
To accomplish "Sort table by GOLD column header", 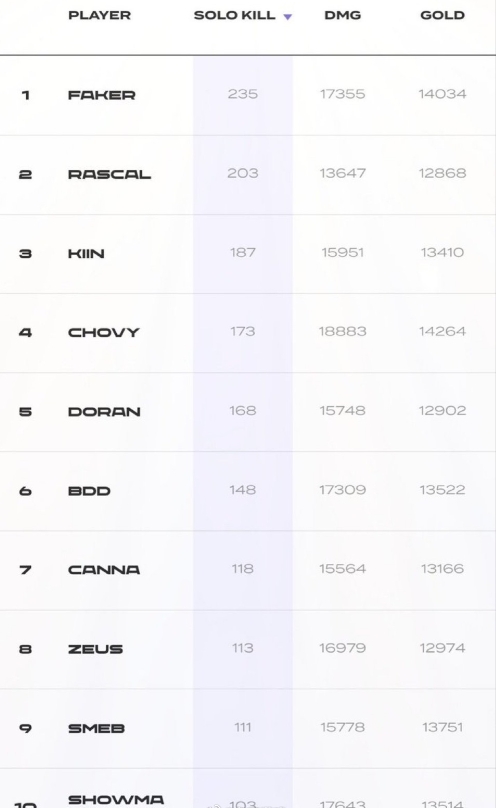I will pyautogui.click(x=442, y=15).
